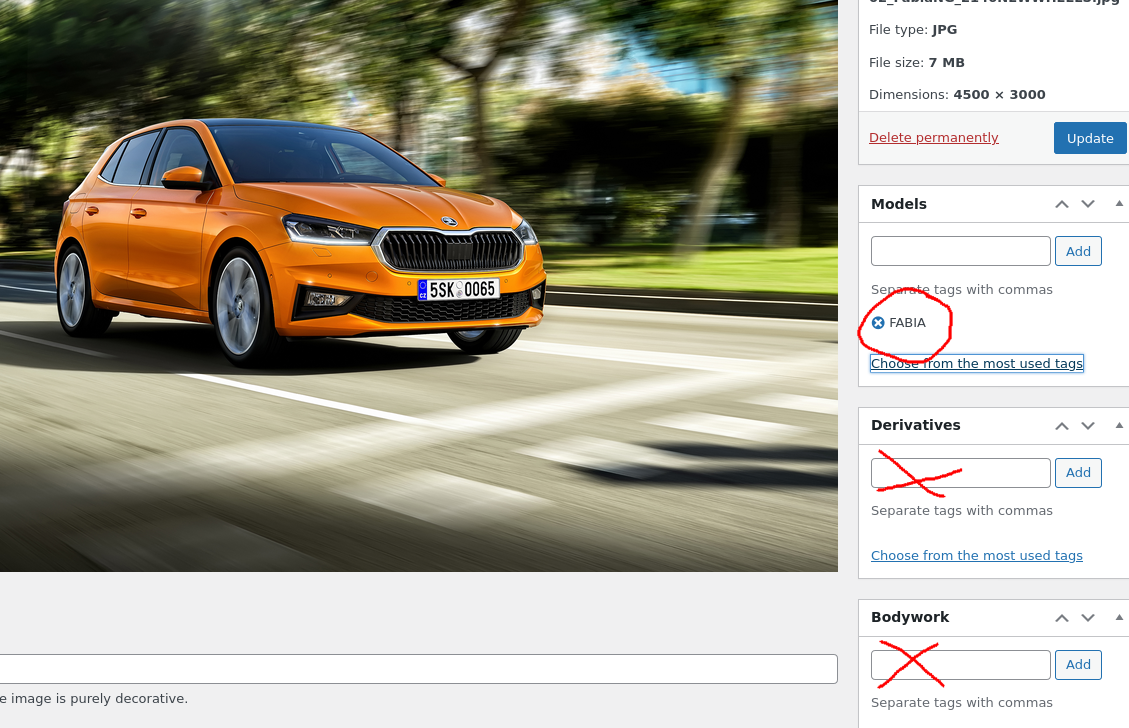This screenshot has height=728, width=1129.
Task: Focus the Models tag input field
Action: pyautogui.click(x=961, y=251)
